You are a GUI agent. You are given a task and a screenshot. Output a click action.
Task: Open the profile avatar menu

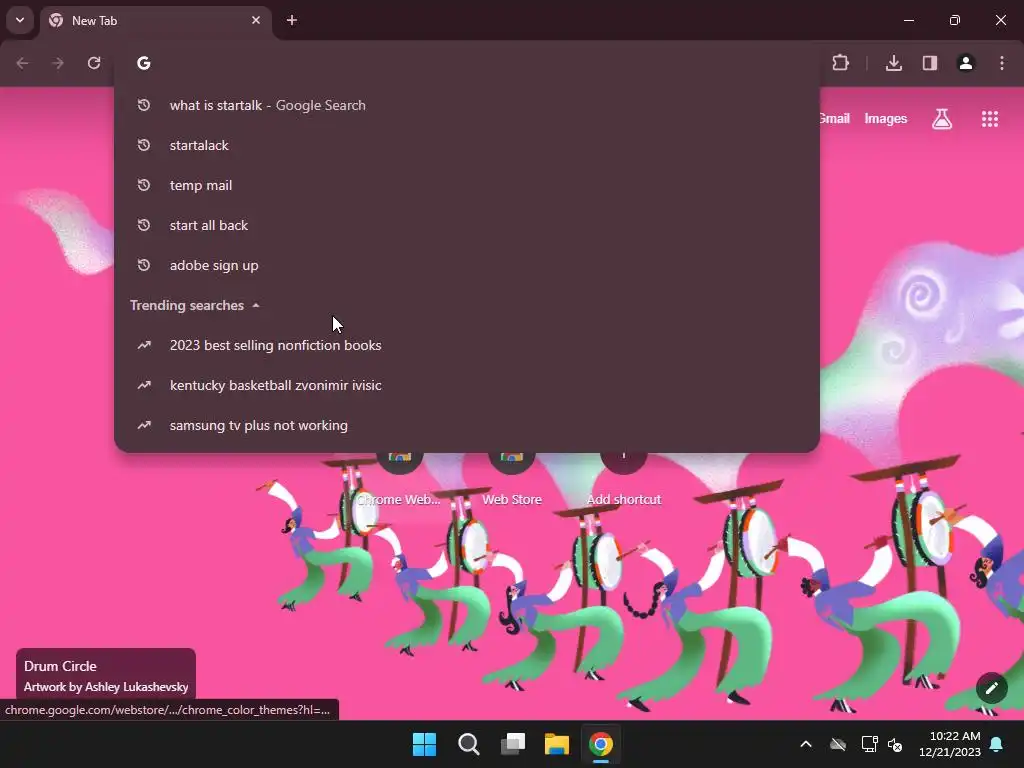[966, 63]
